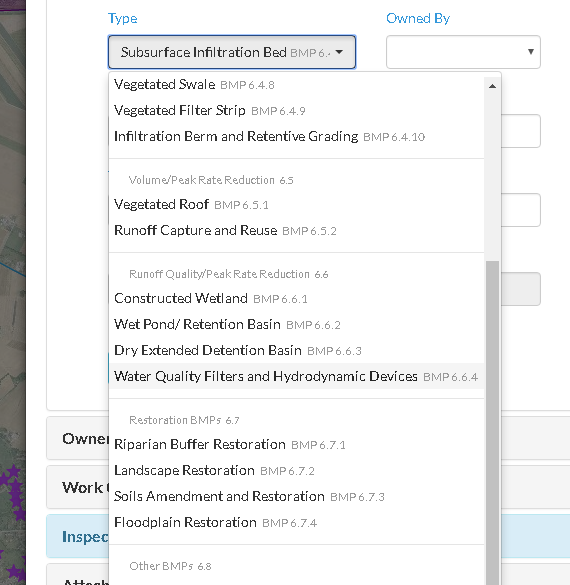Choose Infiltration Berm and Retentive Grading

(297, 137)
